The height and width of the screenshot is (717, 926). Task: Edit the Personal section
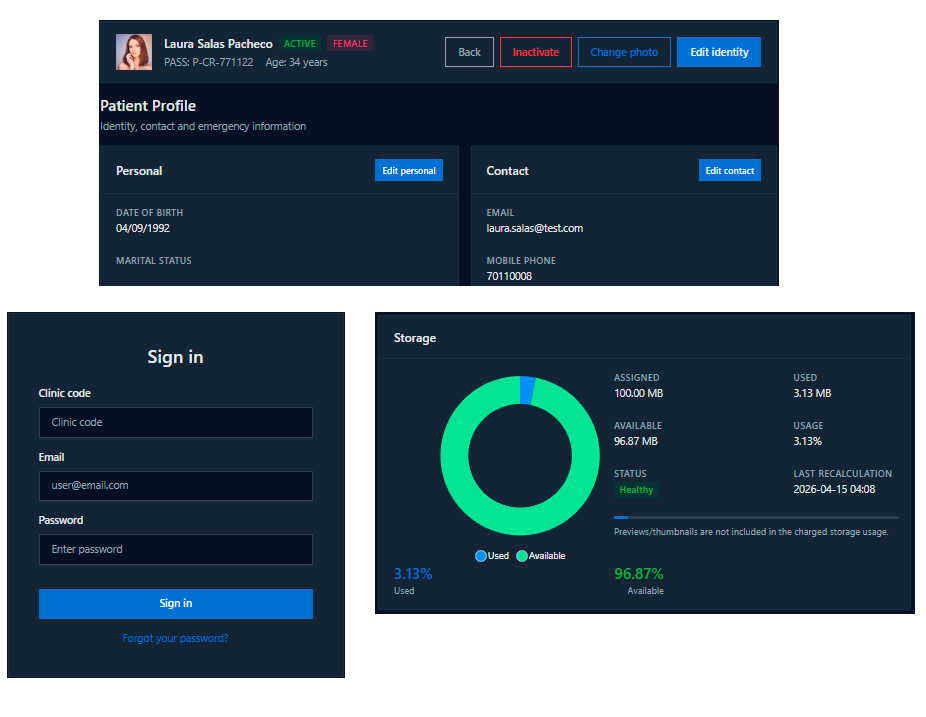(409, 171)
